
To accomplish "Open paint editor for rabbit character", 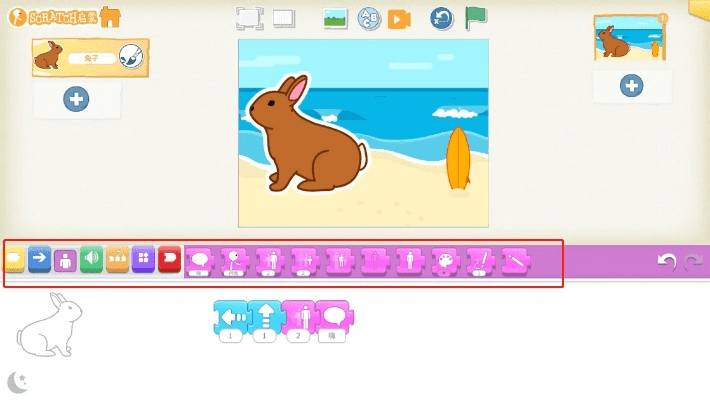I will 130,55.
